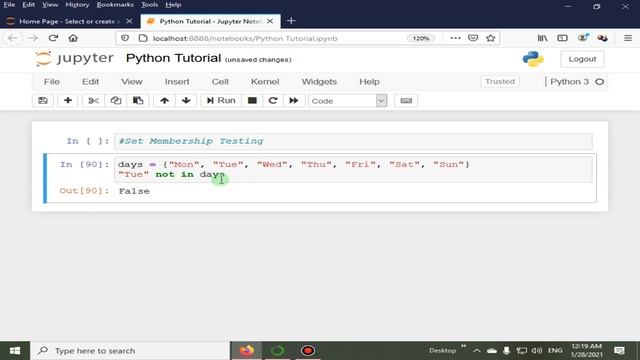
Task: Click the False output text
Action: click(x=134, y=191)
